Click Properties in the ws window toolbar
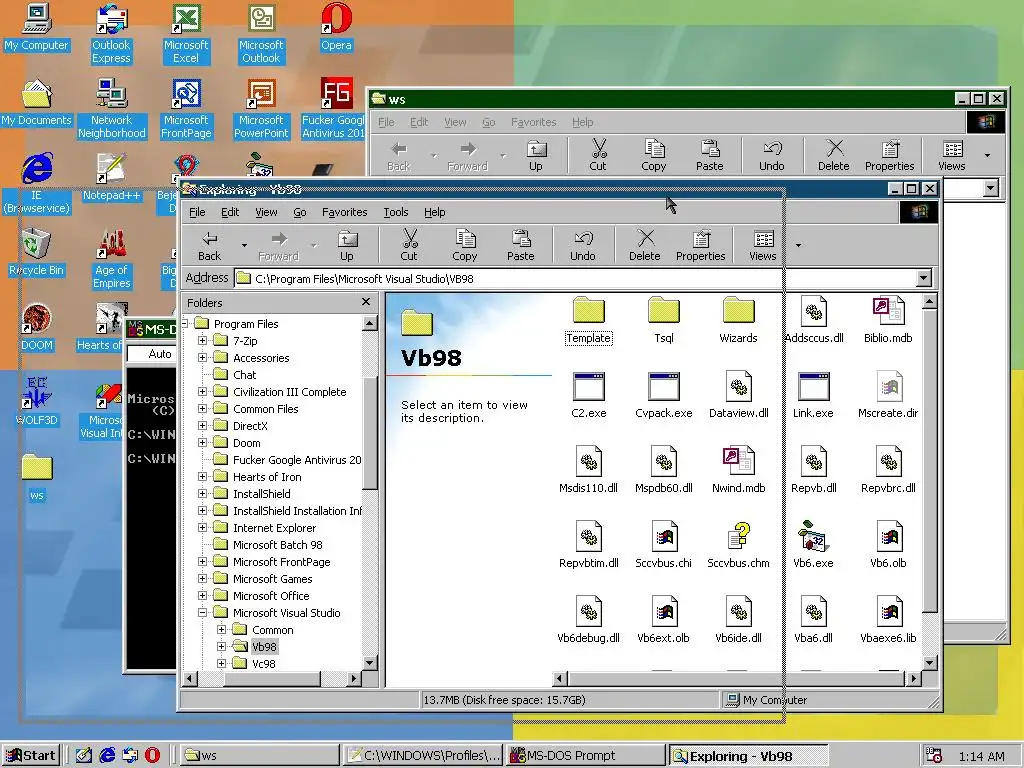Viewport: 1024px width, 768px height. click(889, 155)
